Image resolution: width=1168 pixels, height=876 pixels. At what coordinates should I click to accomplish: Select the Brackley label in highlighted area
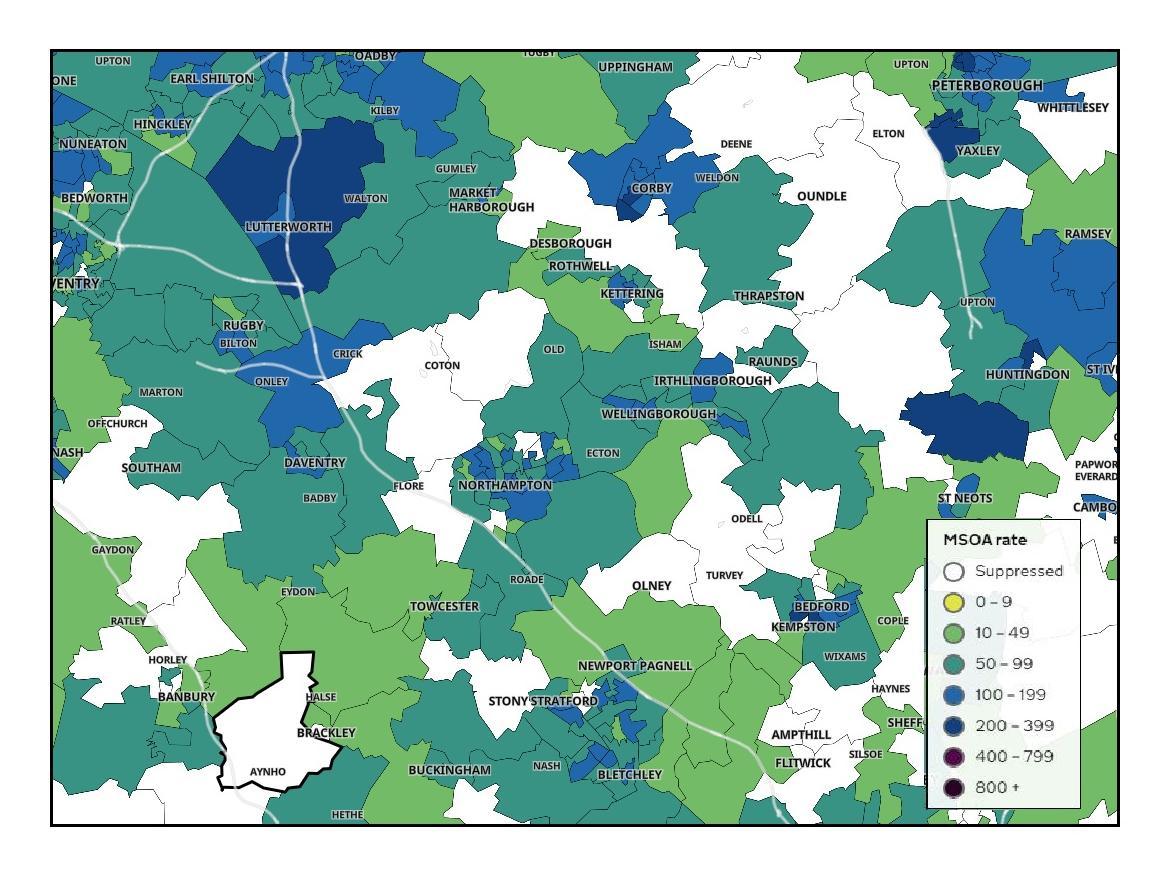tap(326, 732)
